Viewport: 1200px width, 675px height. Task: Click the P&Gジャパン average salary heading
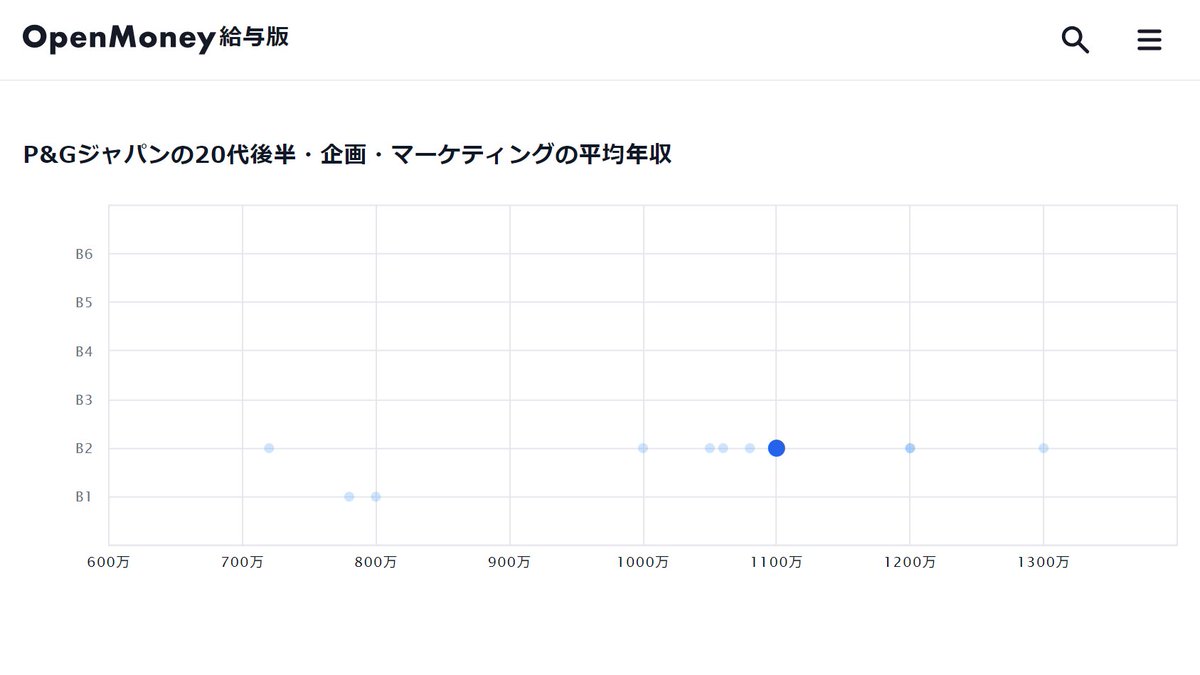[x=347, y=155]
